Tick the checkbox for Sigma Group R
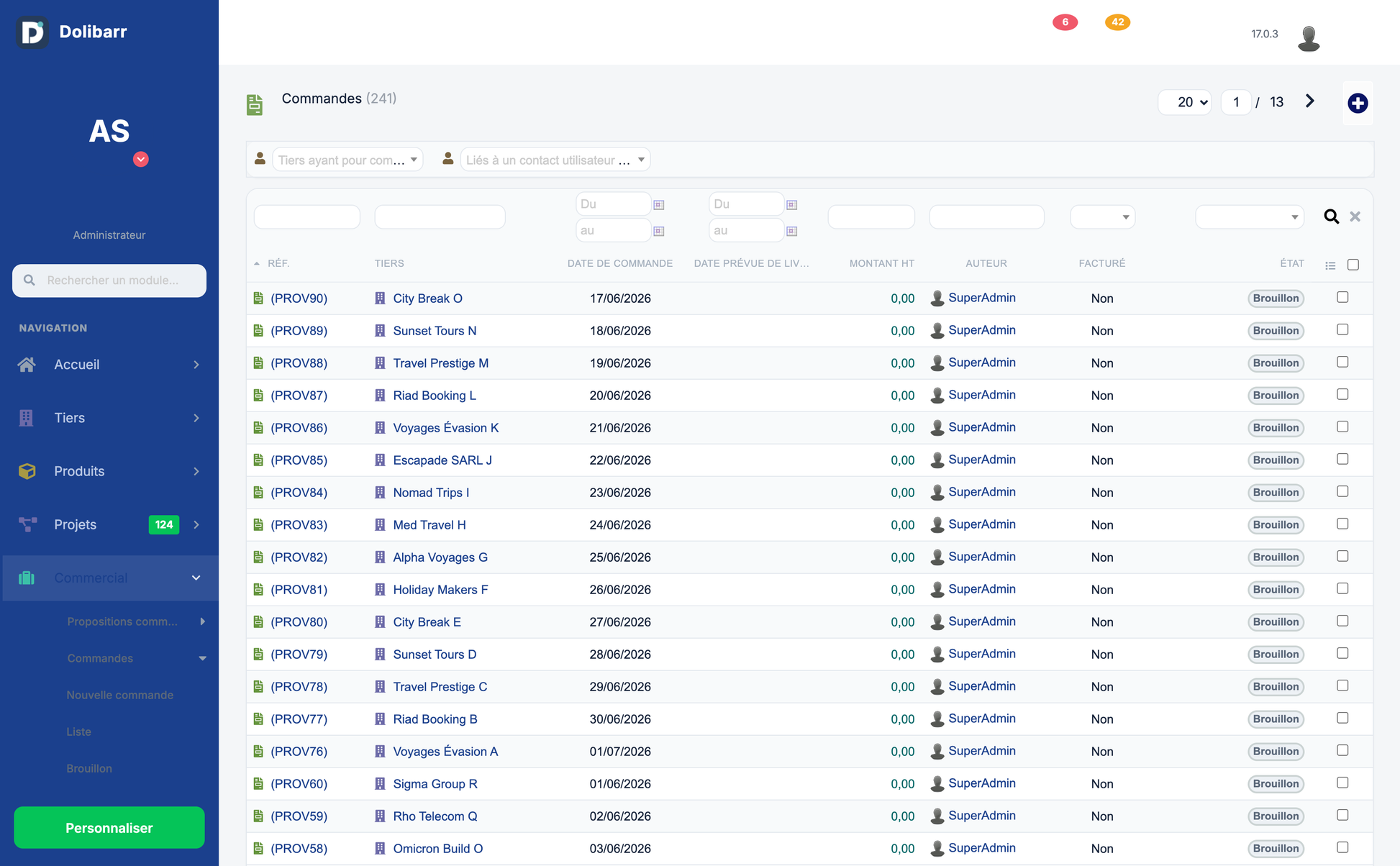The height and width of the screenshot is (866, 1400). [1342, 783]
